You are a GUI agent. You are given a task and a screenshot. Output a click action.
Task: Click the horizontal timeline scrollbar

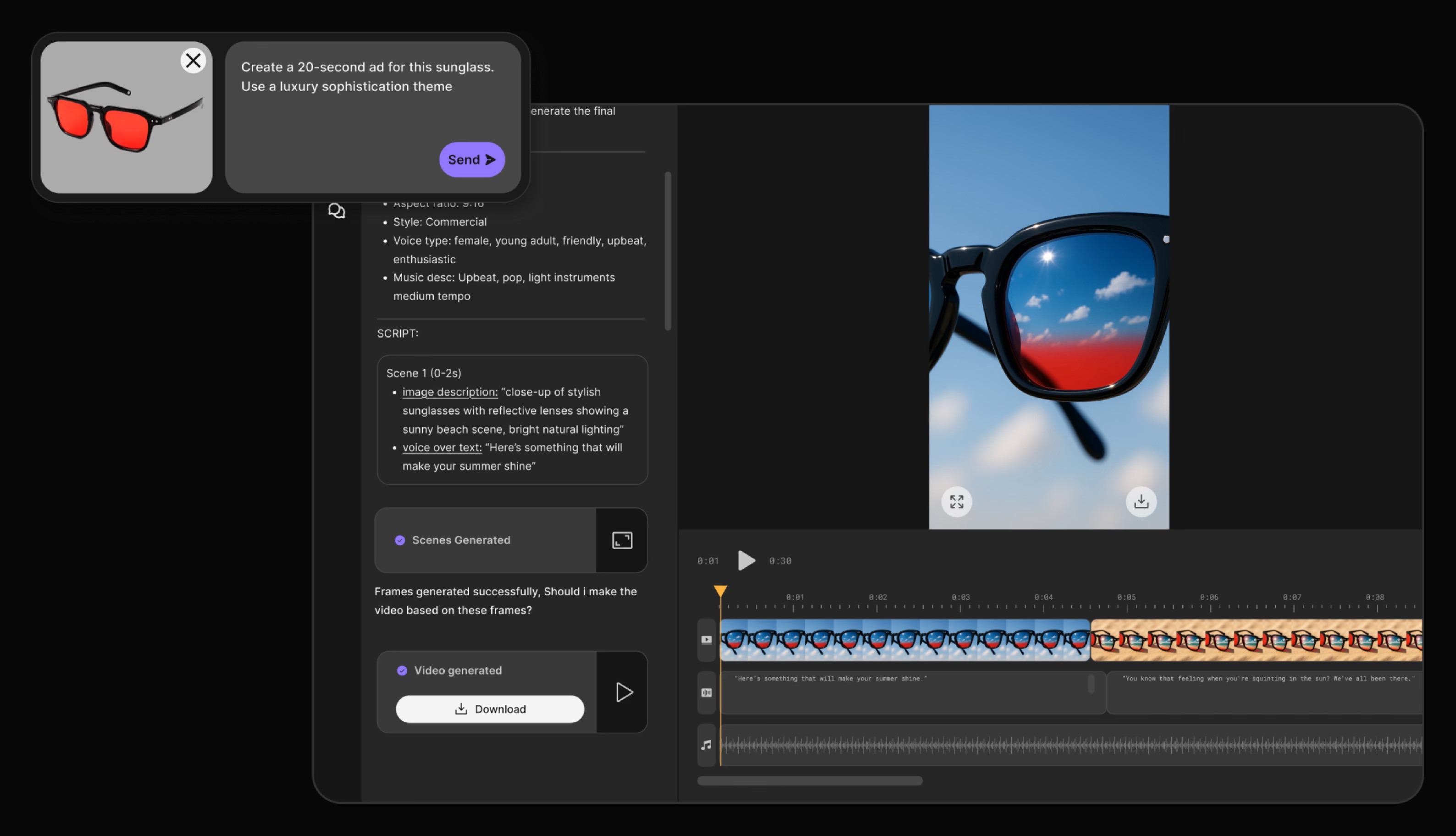810,781
